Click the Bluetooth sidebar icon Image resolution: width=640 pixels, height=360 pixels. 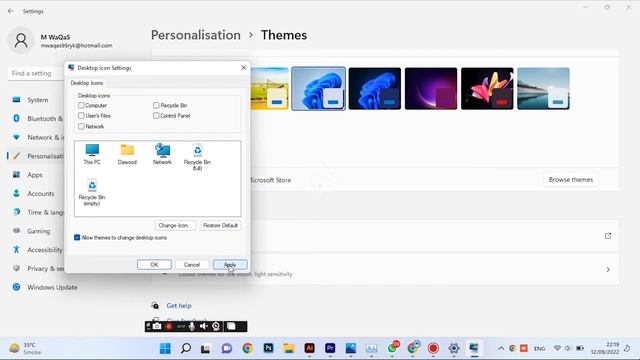(x=16, y=118)
